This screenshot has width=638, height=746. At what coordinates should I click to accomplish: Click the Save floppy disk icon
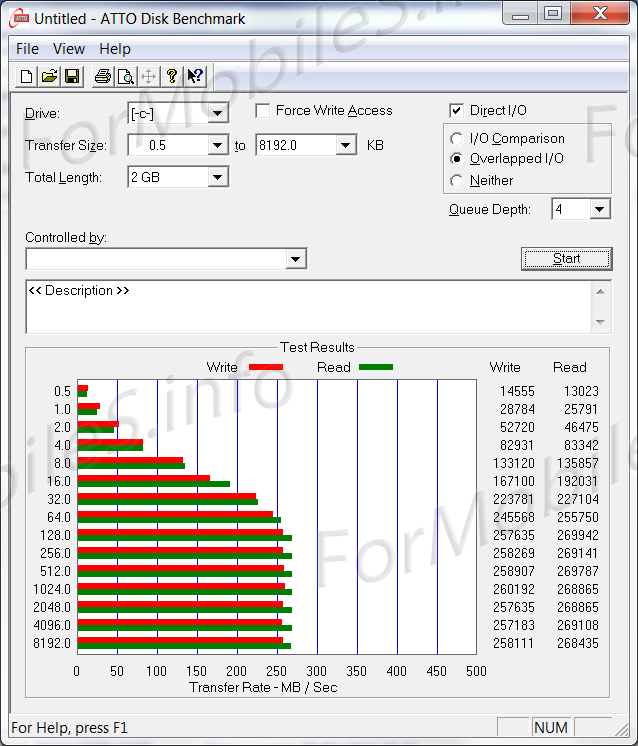click(72, 76)
